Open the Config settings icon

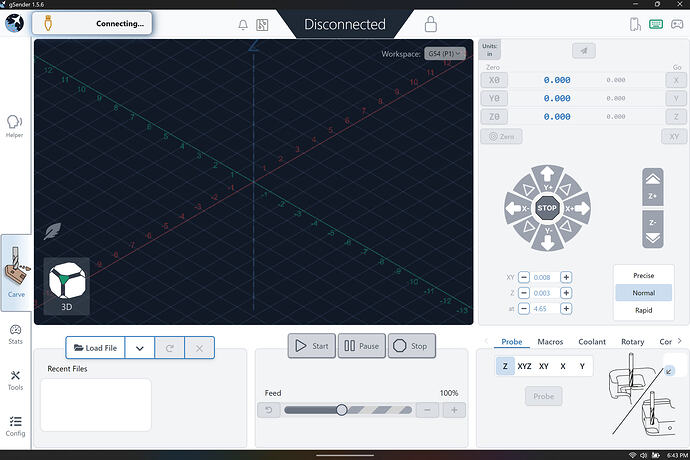pos(15,426)
